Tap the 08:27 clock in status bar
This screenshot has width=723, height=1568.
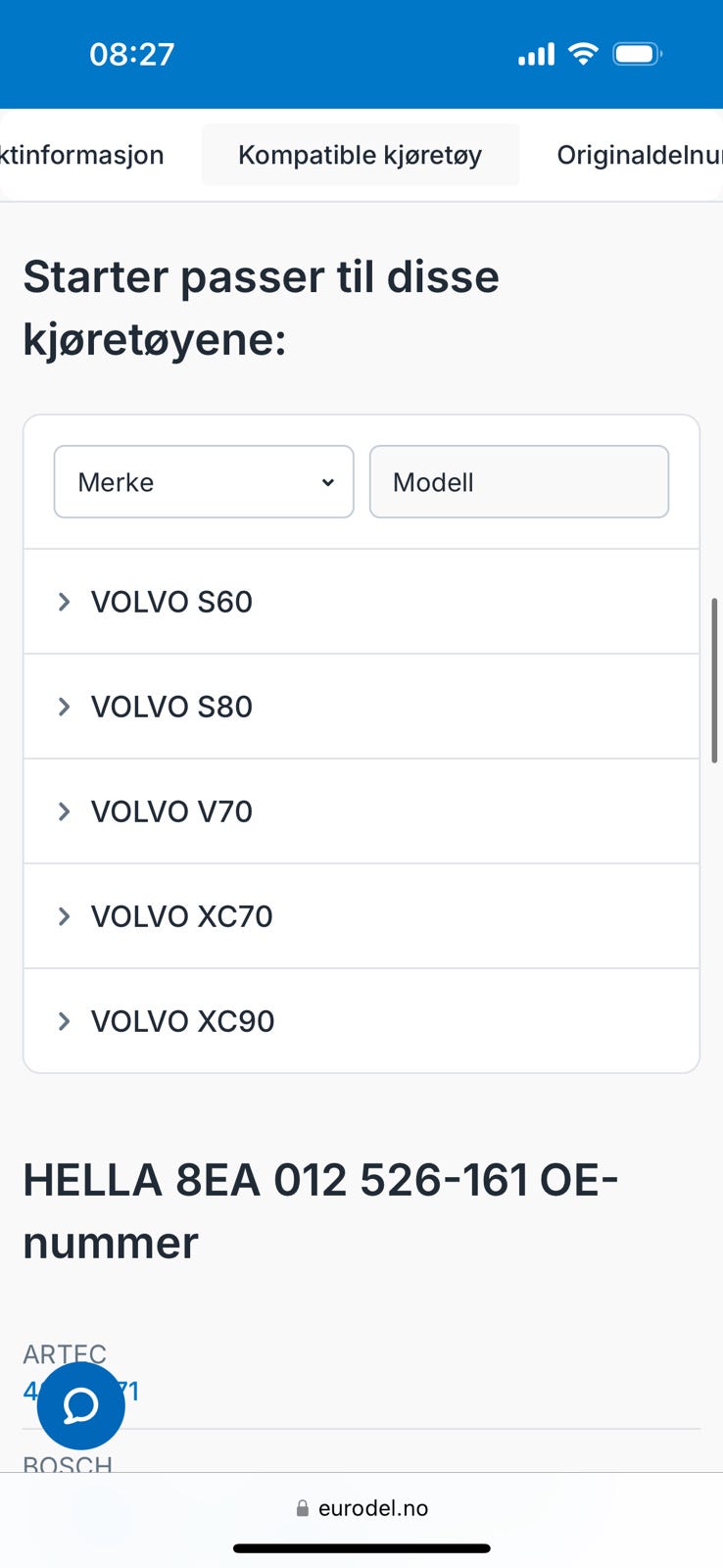pyautogui.click(x=131, y=54)
